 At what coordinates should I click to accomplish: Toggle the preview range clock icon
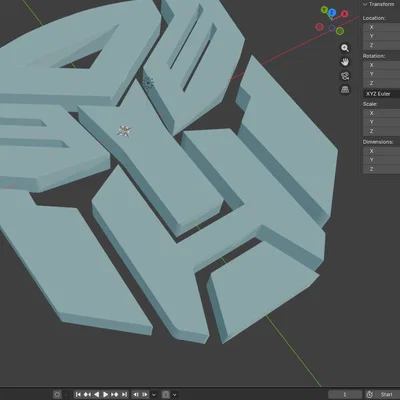pyautogui.click(x=369, y=394)
